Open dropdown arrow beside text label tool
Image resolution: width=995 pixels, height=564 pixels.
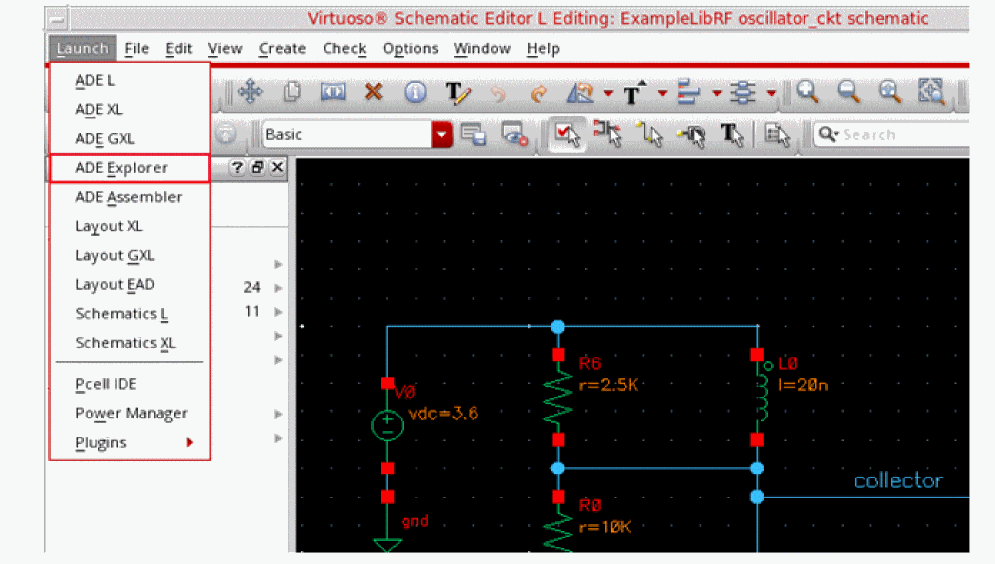[661, 93]
